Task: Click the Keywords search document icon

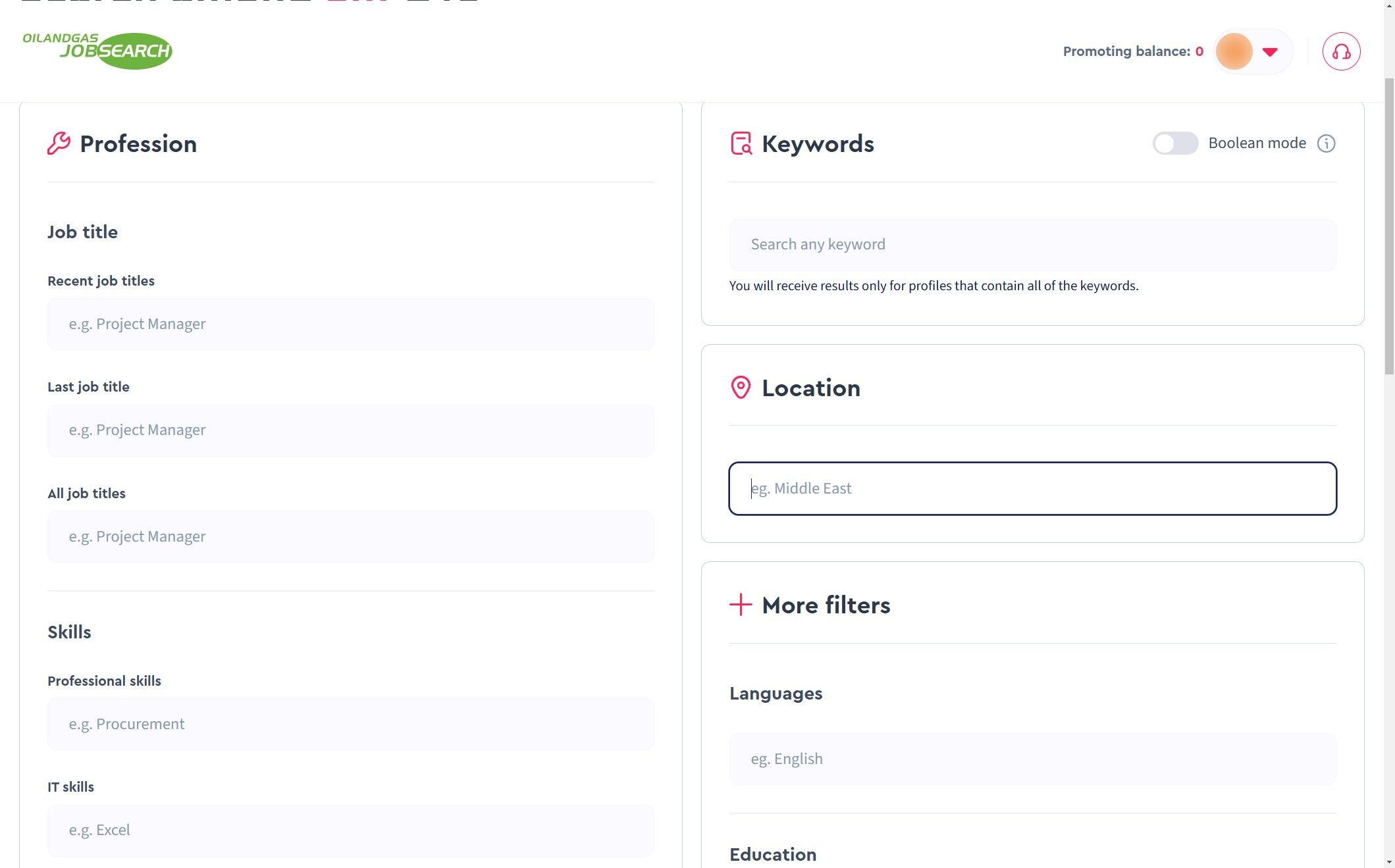Action: click(x=741, y=143)
